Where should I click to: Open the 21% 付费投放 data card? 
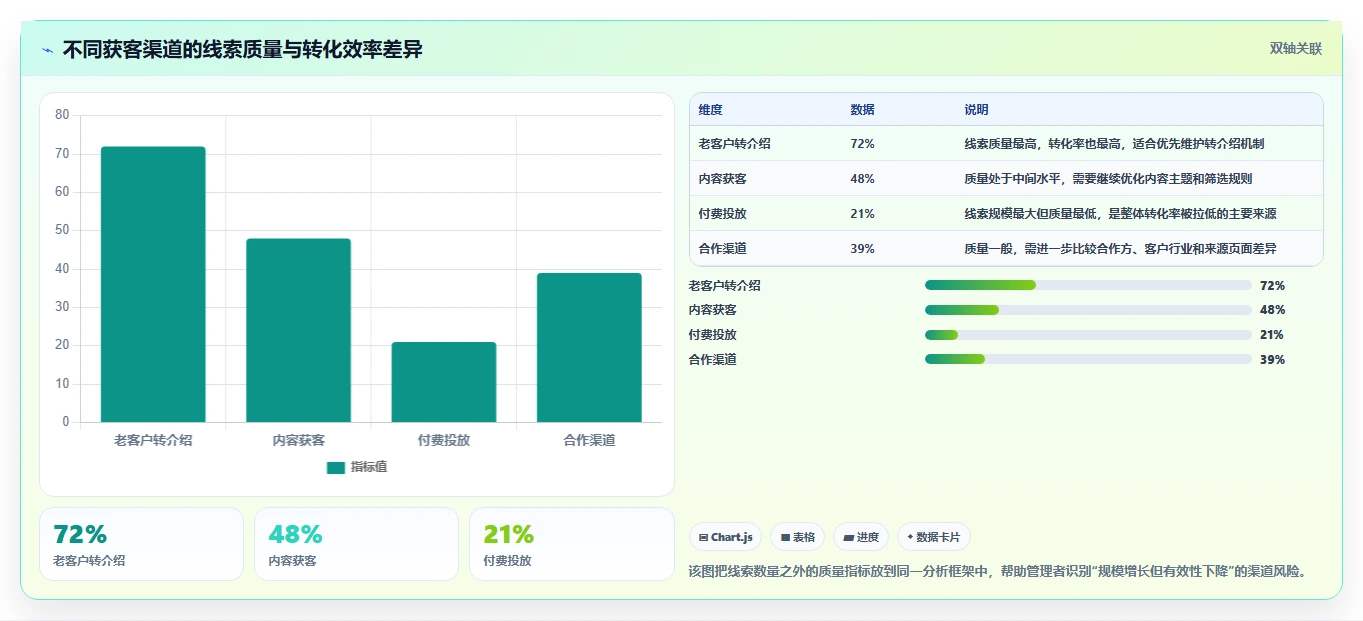571,544
